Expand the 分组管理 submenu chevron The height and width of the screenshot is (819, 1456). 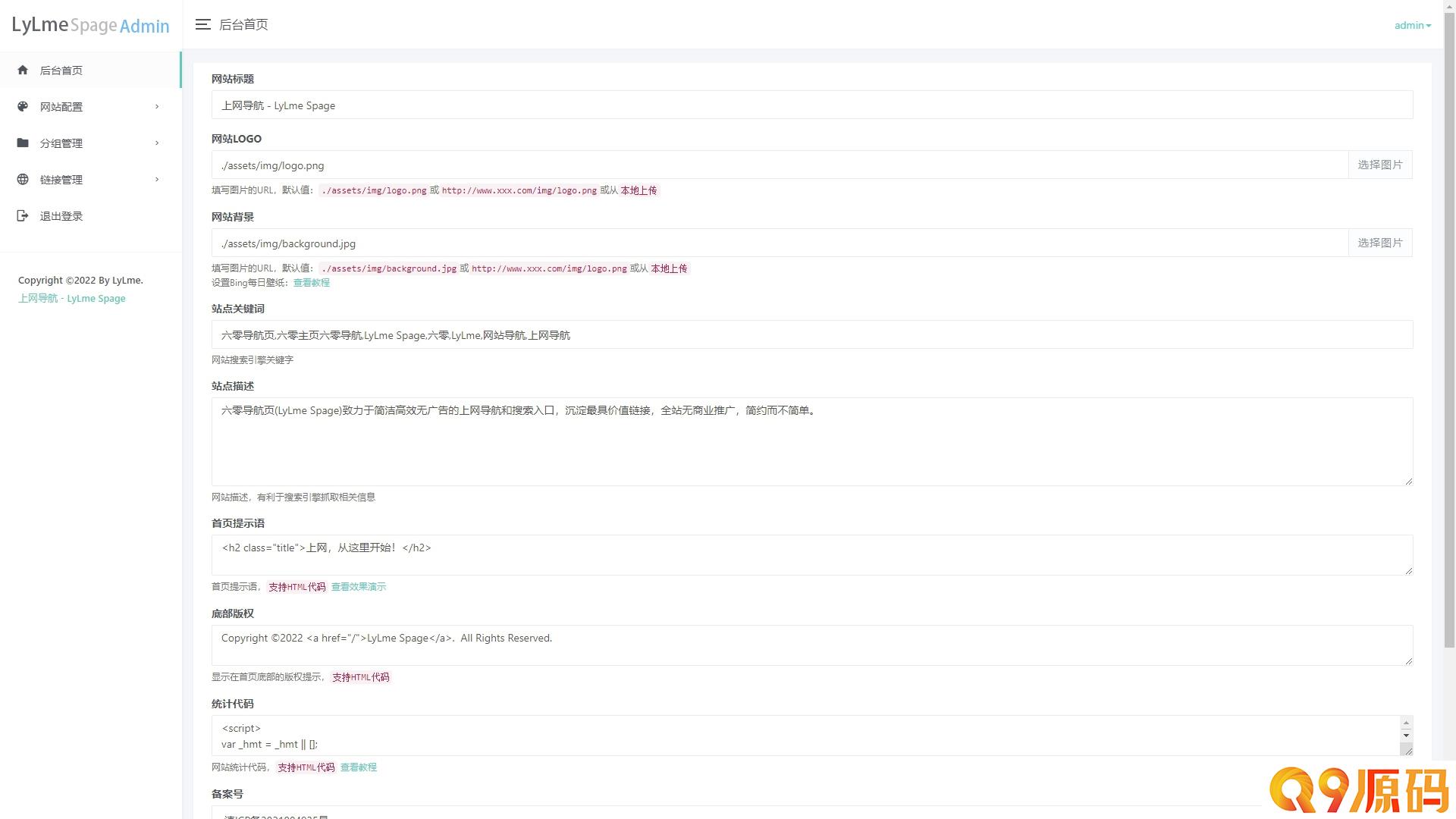[157, 143]
